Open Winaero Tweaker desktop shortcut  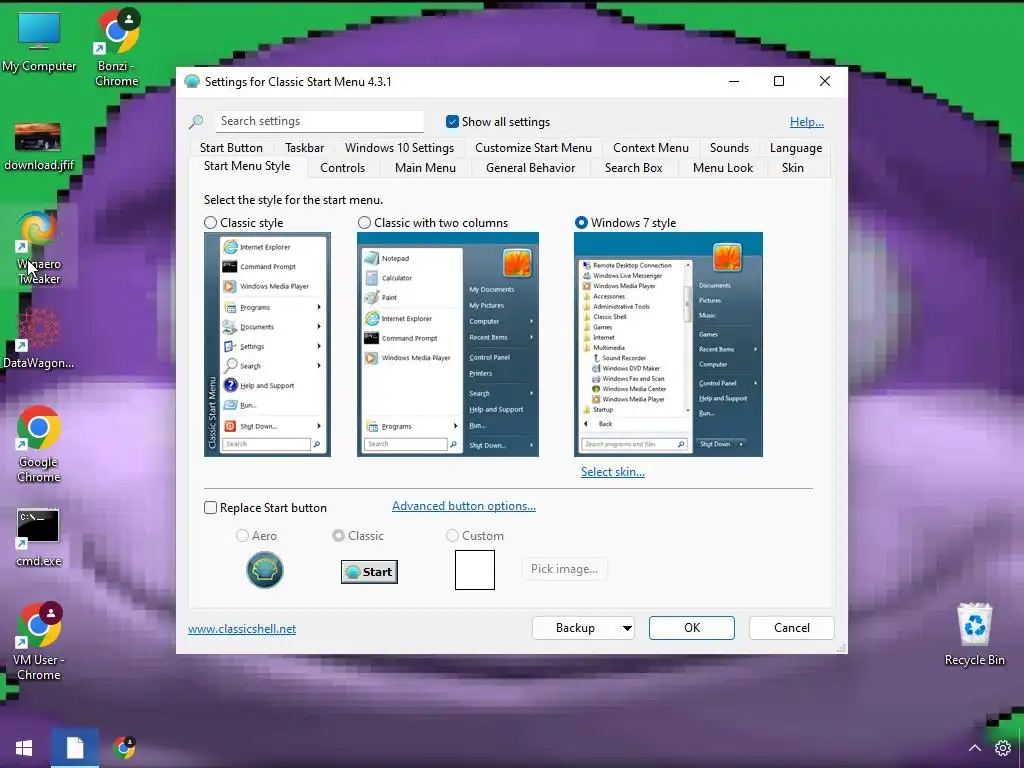(39, 248)
